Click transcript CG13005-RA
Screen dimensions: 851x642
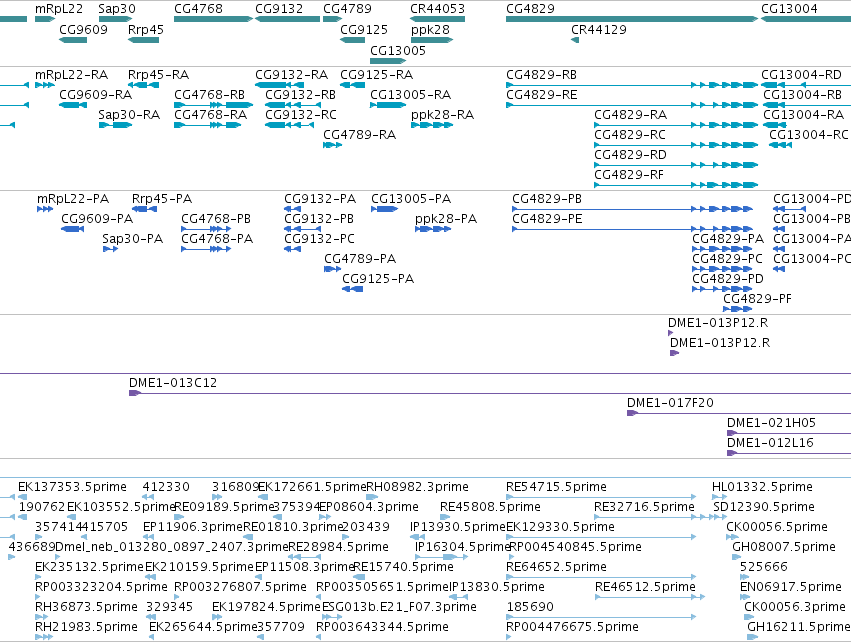410,95
